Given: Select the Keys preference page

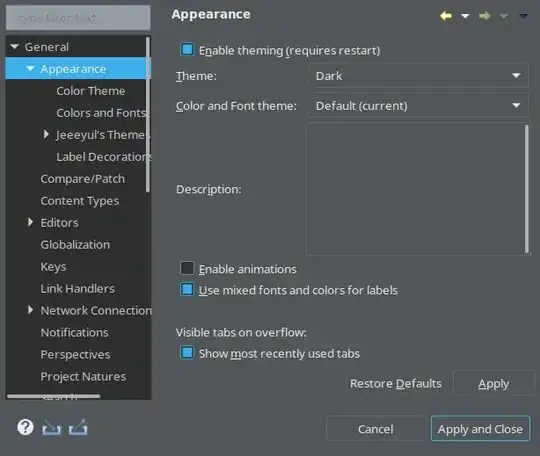Looking at the screenshot, I should (53, 267).
